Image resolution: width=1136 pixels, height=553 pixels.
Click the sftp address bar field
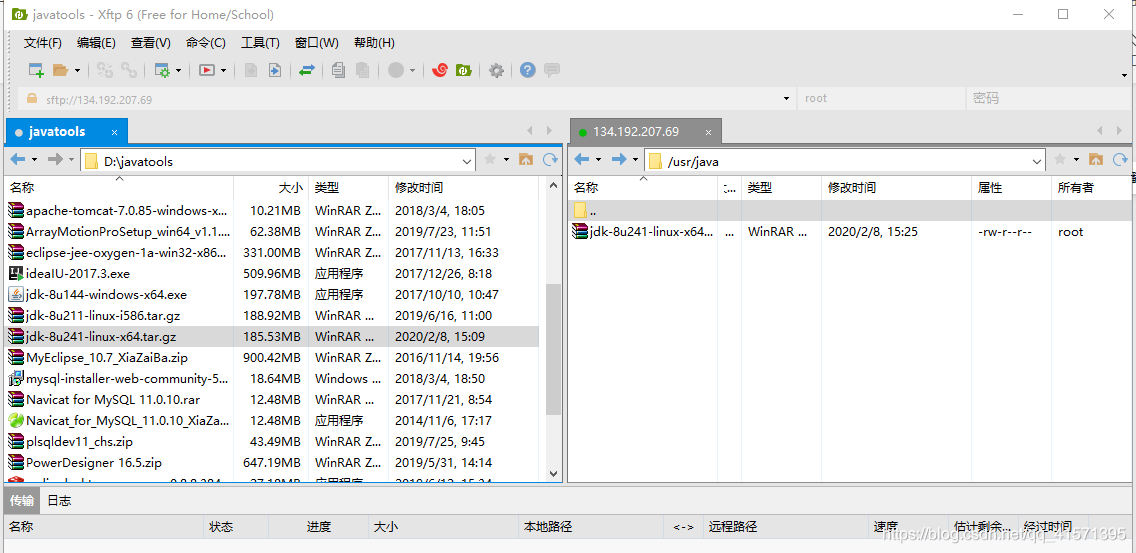[407, 99]
